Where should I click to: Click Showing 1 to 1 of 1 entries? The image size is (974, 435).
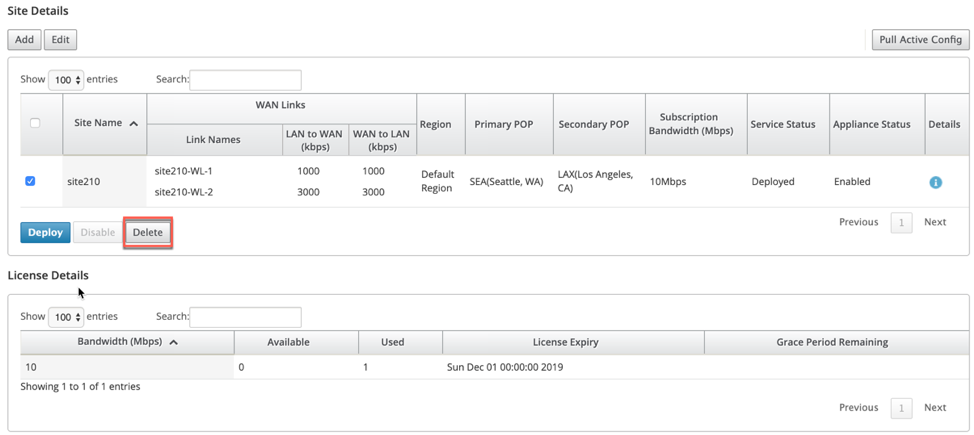80,387
